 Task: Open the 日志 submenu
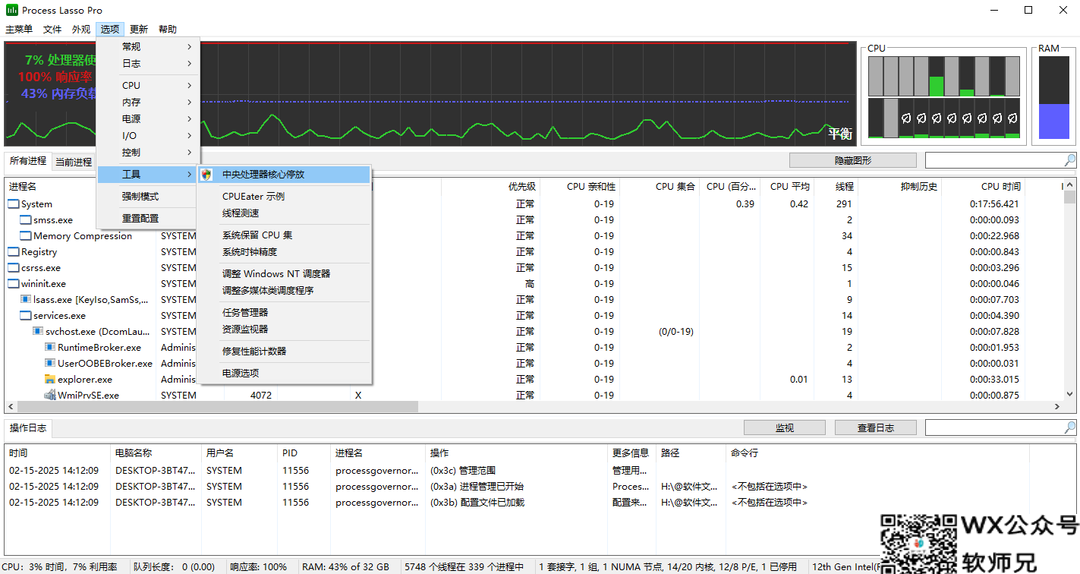(x=149, y=63)
